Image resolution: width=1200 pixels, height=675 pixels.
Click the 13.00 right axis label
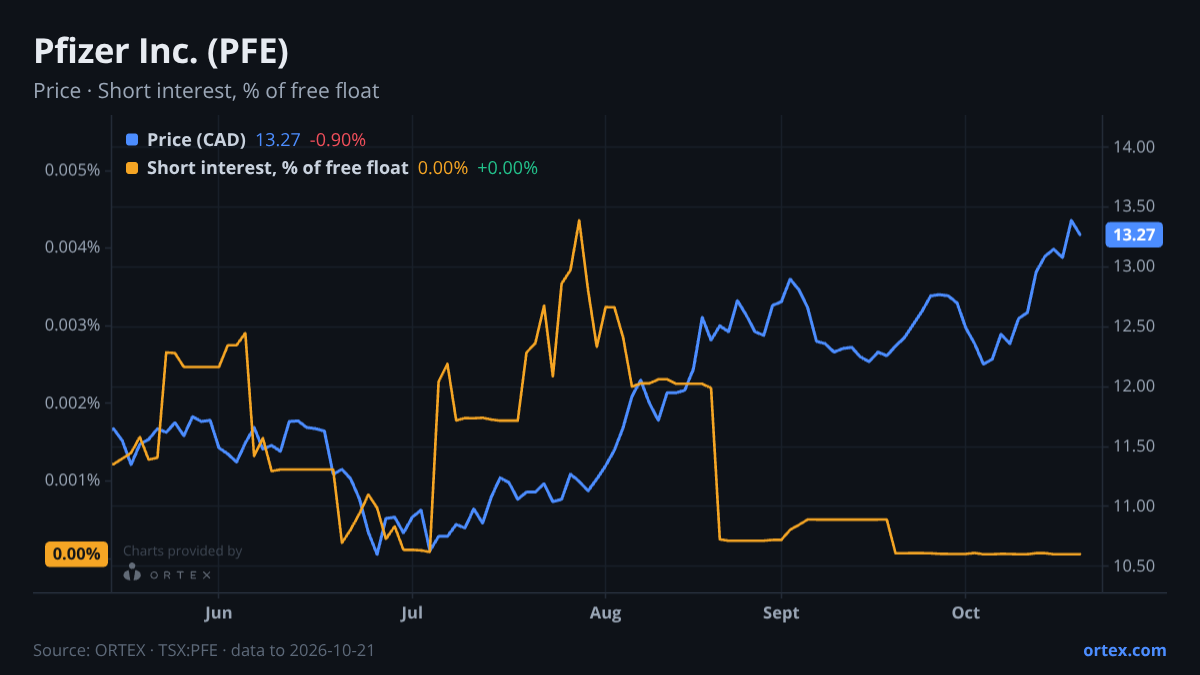(1133, 267)
